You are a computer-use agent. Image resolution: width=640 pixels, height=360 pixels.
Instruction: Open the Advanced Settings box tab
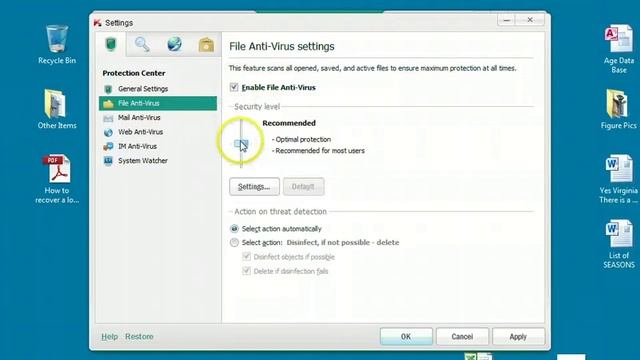206,44
